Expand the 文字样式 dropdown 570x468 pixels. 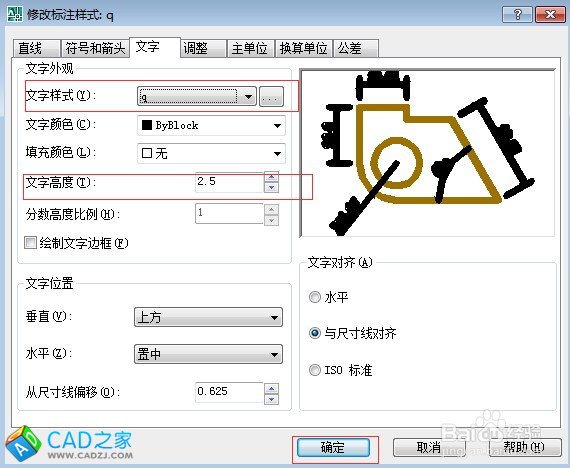[197, 97]
